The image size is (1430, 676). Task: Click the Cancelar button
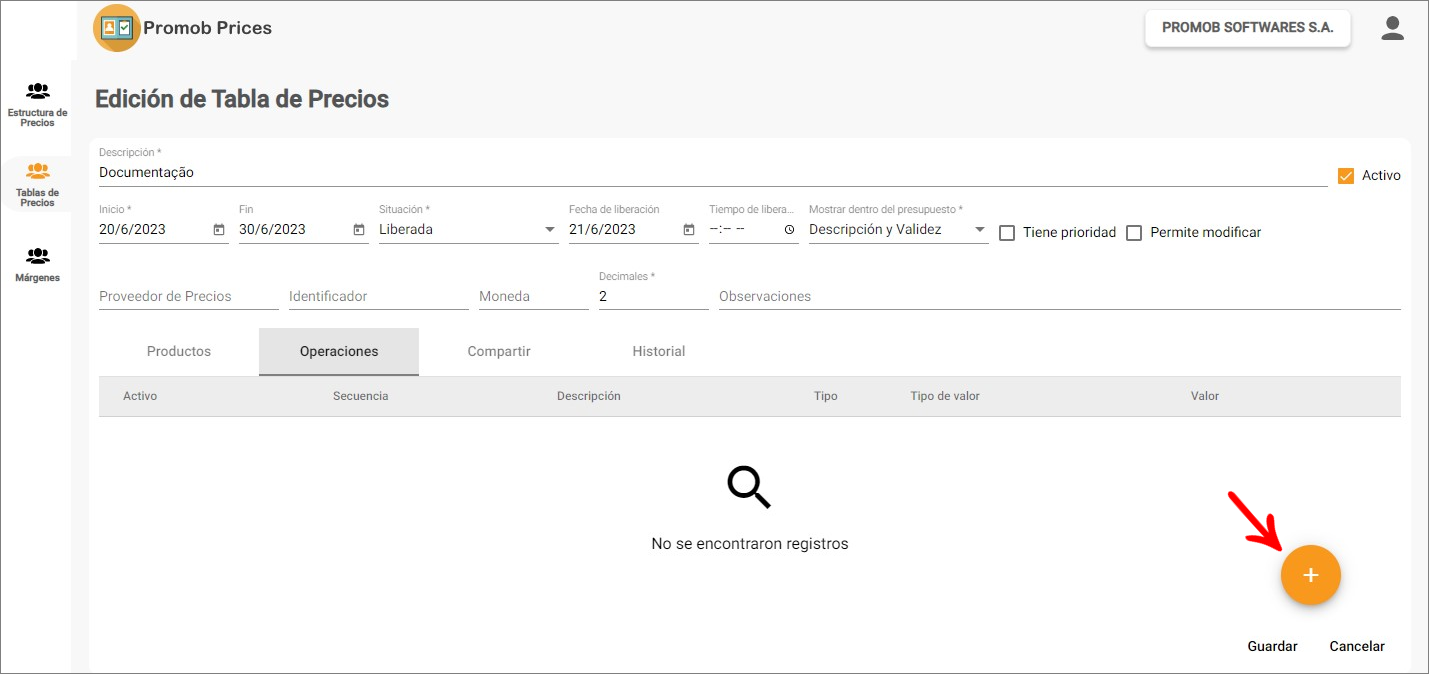(x=1356, y=646)
